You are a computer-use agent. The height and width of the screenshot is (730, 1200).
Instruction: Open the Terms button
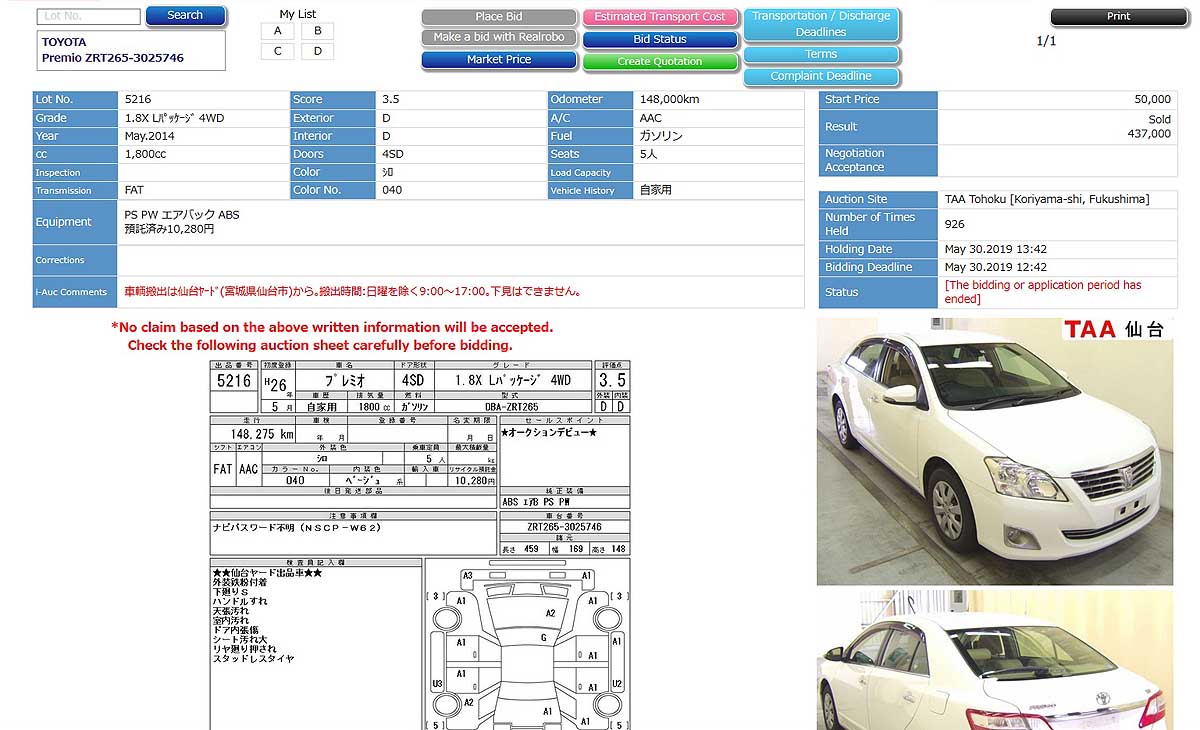click(821, 55)
